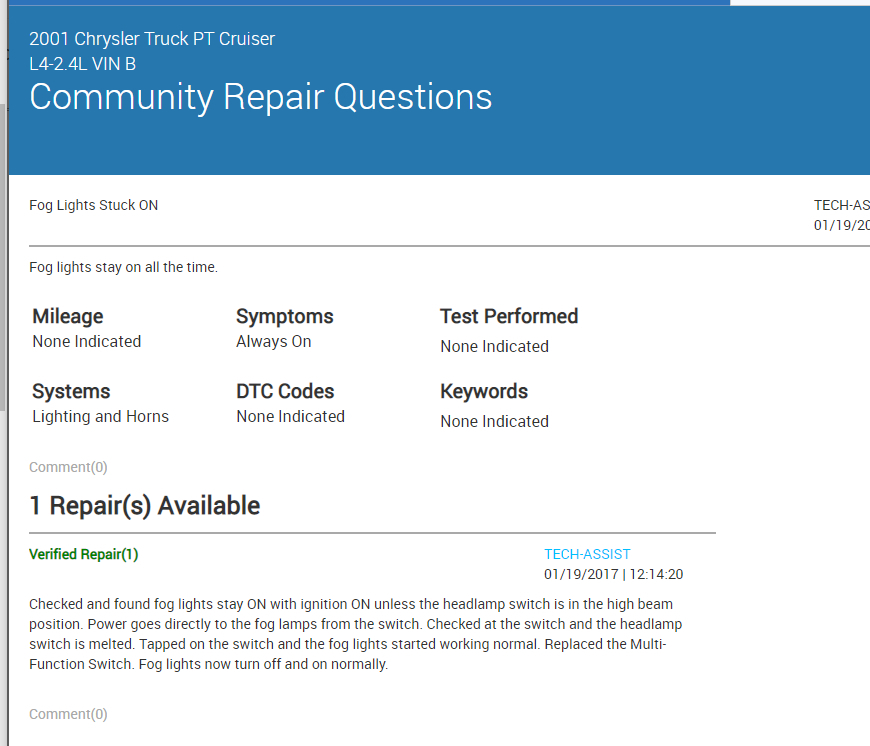Screen dimensions: 870x746
Task: Open Comment(0) under the question details
Action: [68, 467]
